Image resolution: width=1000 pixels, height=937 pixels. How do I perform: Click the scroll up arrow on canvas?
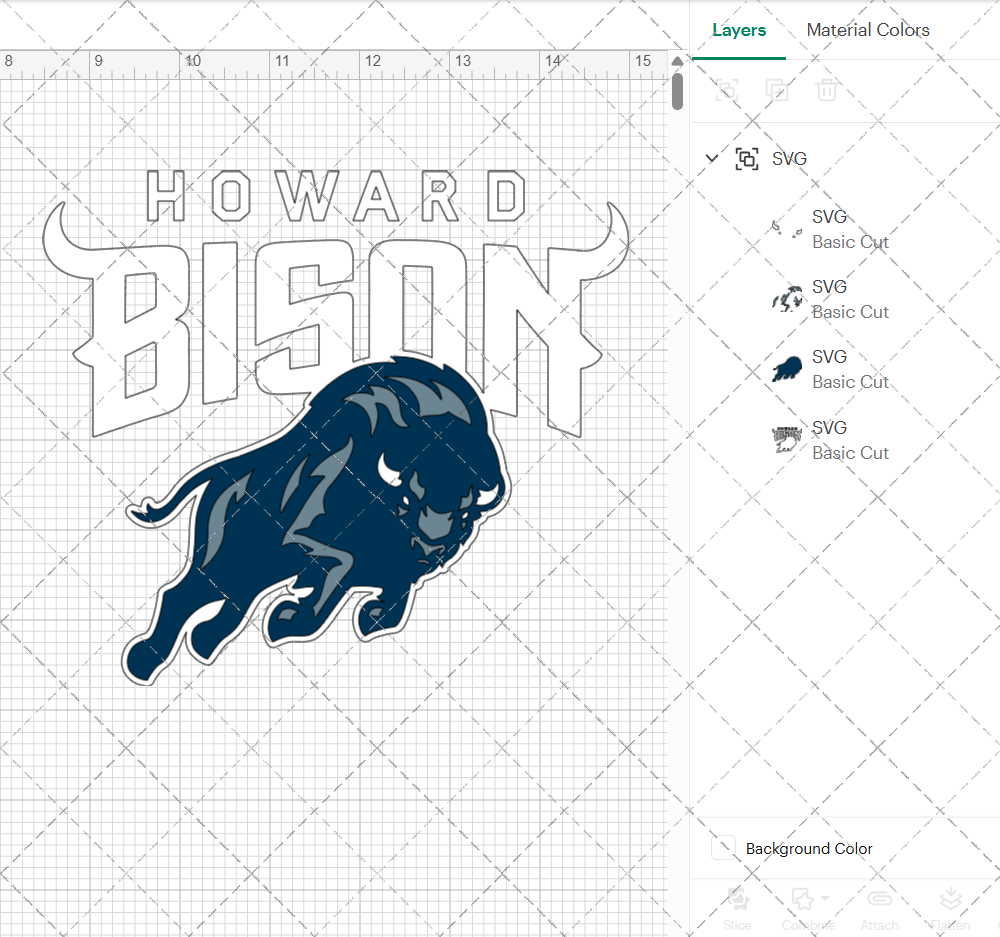(677, 61)
